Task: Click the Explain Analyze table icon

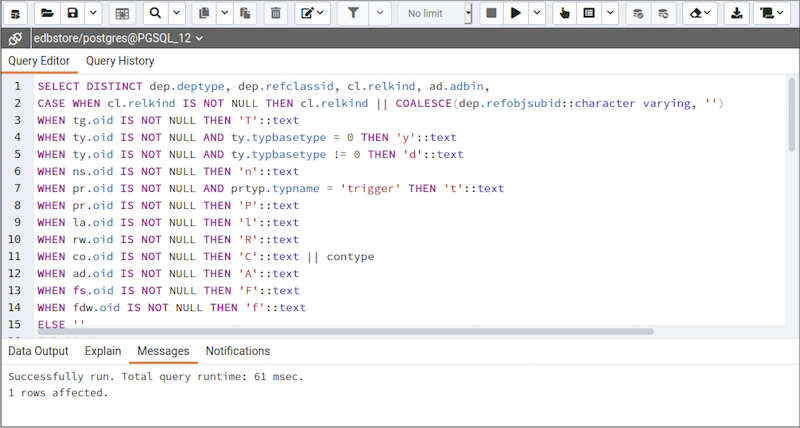Action: pos(589,14)
